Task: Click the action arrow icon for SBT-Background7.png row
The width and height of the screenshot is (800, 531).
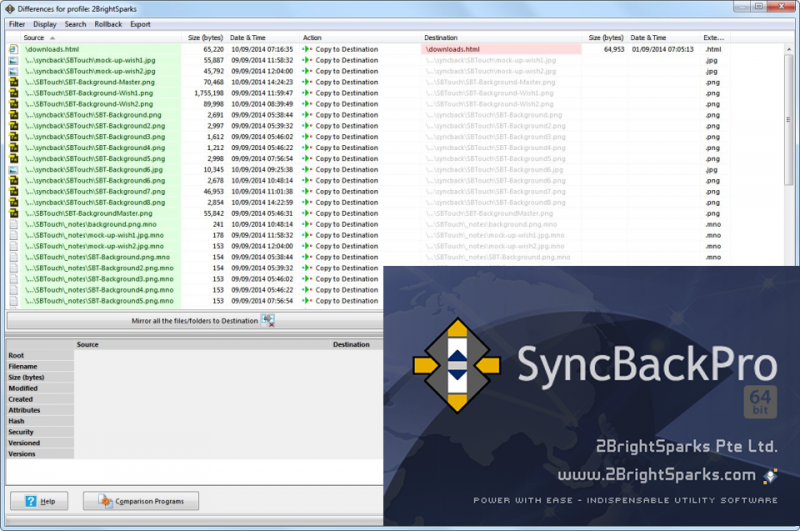Action: coord(307,191)
